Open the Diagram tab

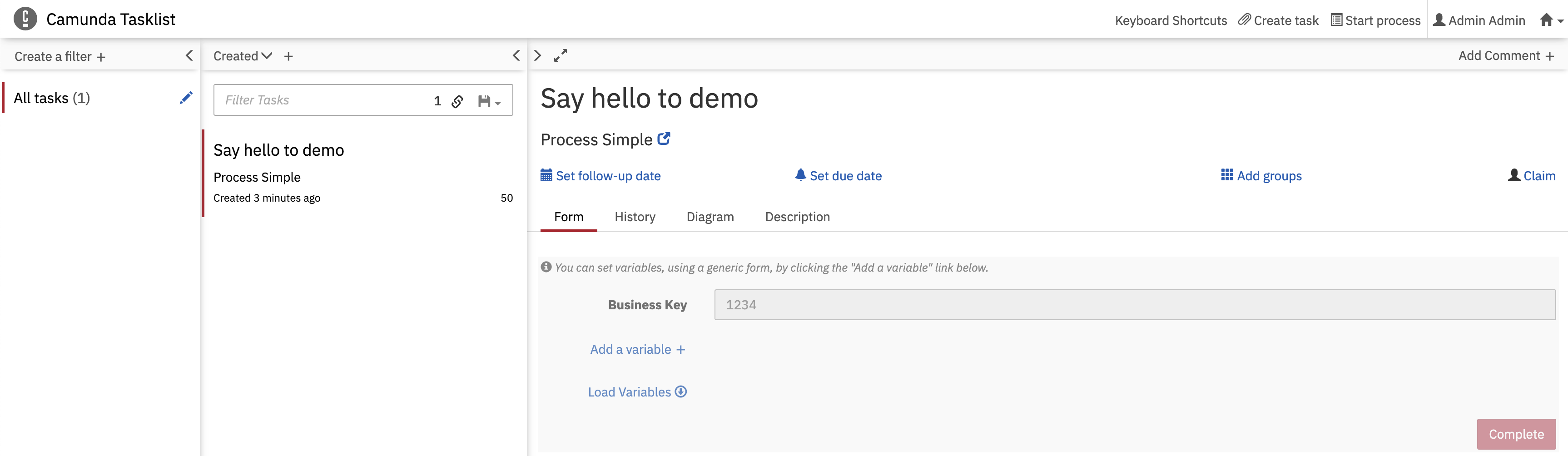click(710, 217)
